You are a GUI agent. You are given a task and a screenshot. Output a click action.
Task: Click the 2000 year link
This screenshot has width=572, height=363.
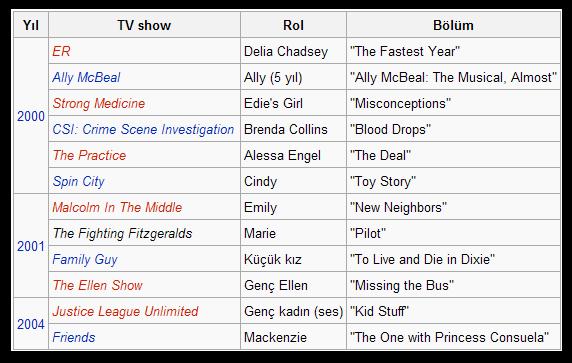click(x=31, y=116)
